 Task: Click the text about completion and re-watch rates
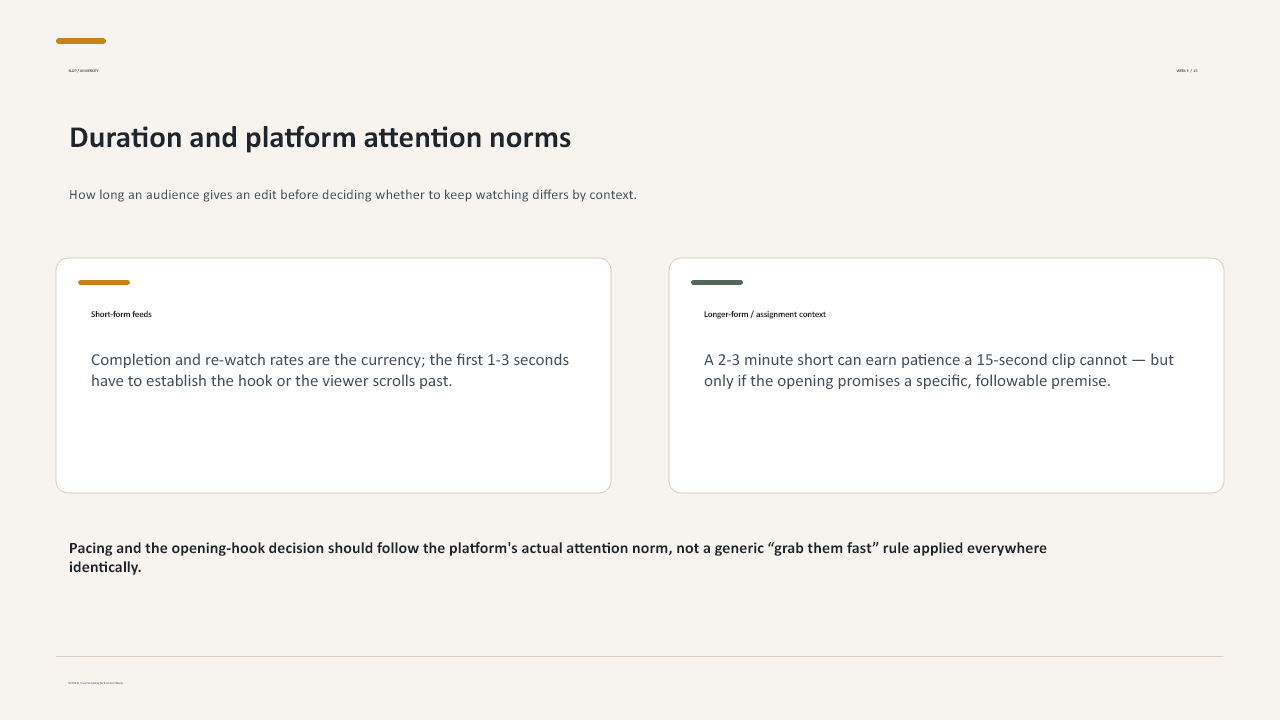point(330,370)
